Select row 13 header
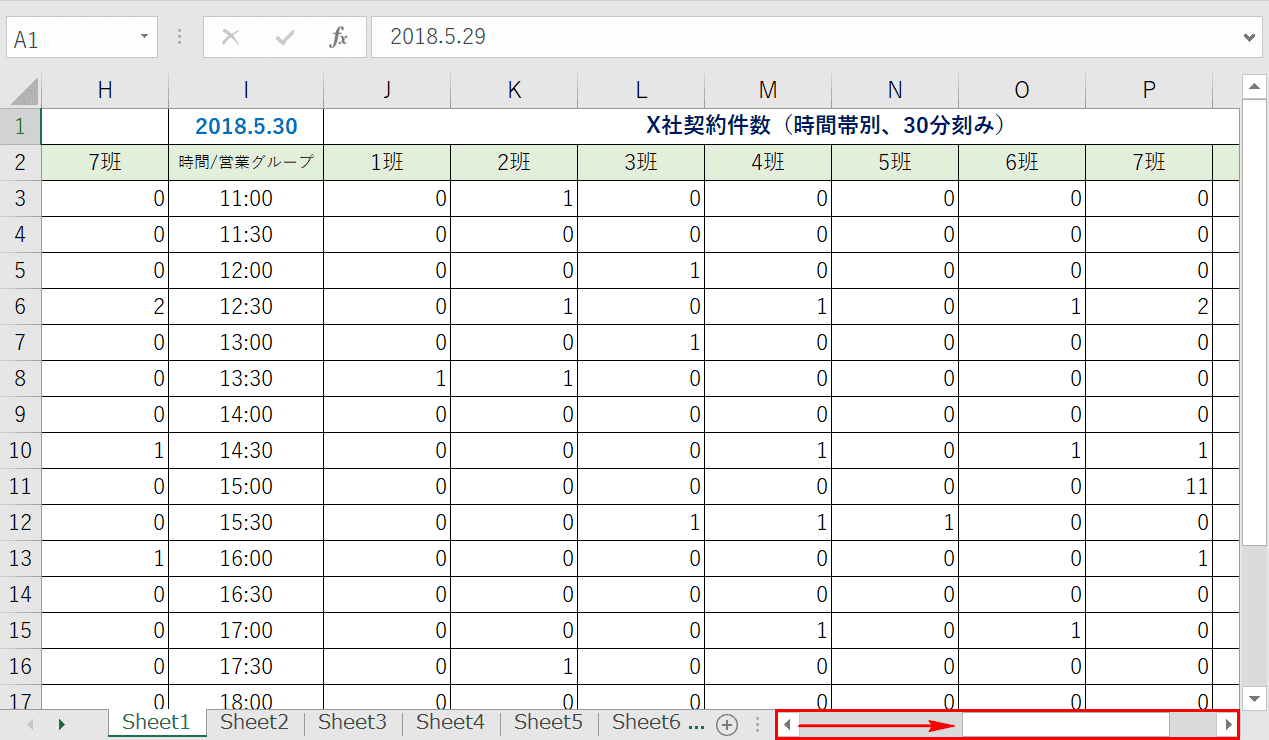Viewport: 1269px width, 740px height. tap(21, 558)
